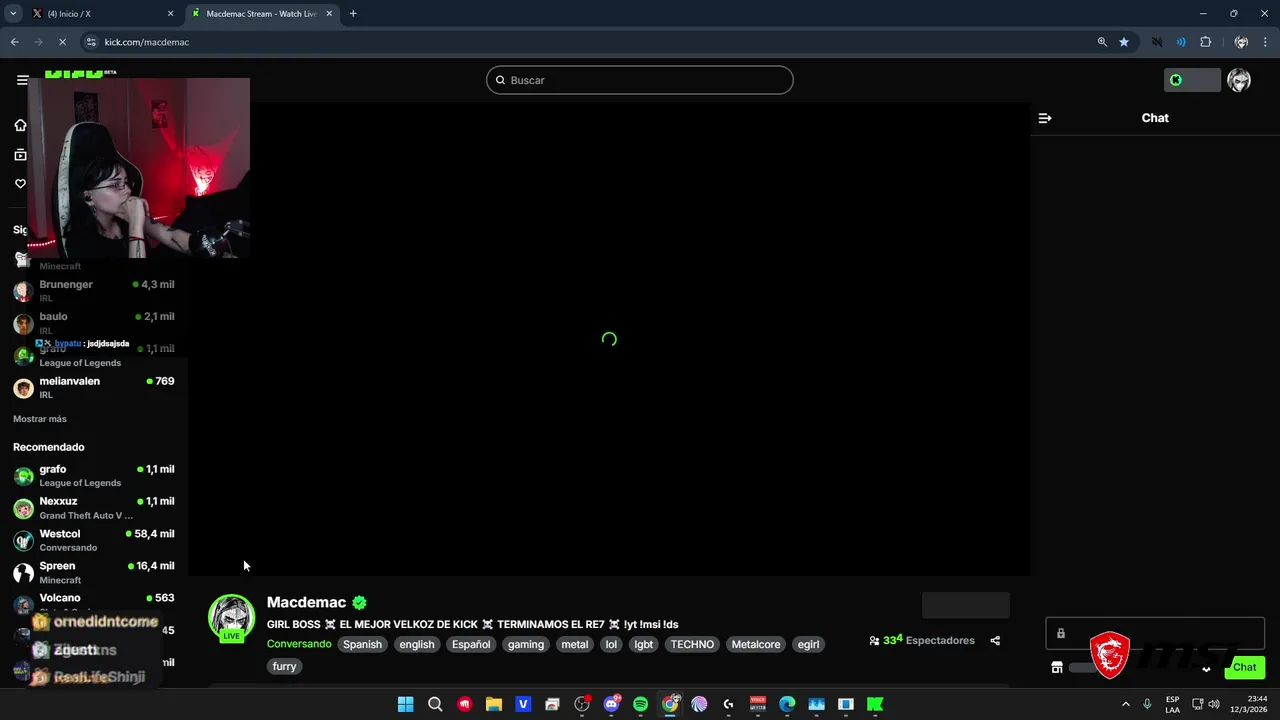Open the chat shop icon

pyautogui.click(x=1057, y=667)
